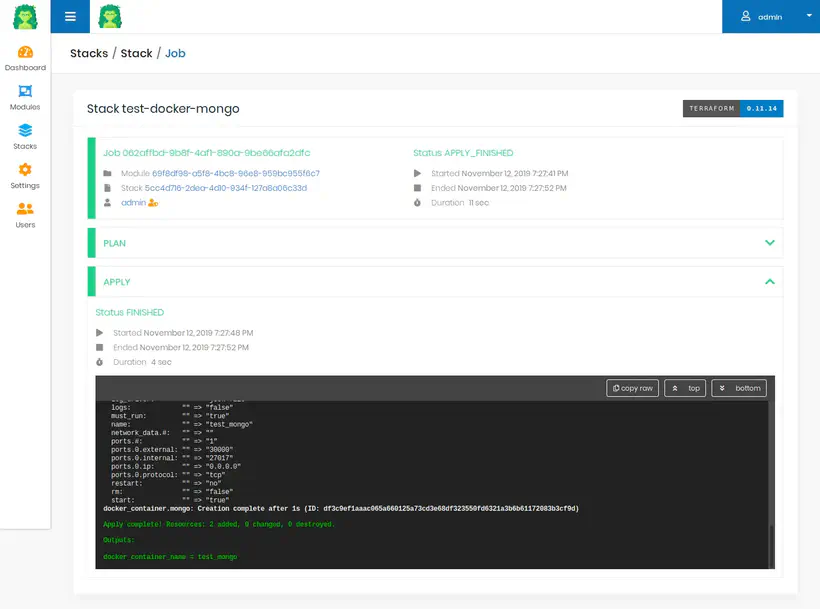The width and height of the screenshot is (820, 609).
Task: Navigate to Stacks breadcrumb
Action: [x=89, y=53]
